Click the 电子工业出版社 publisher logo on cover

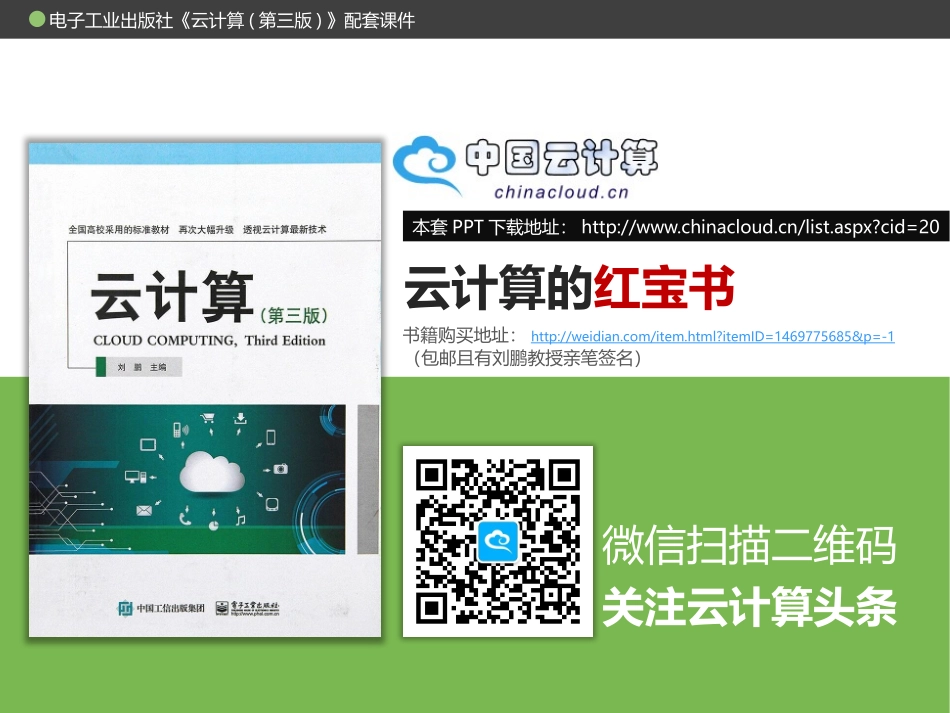point(247,608)
